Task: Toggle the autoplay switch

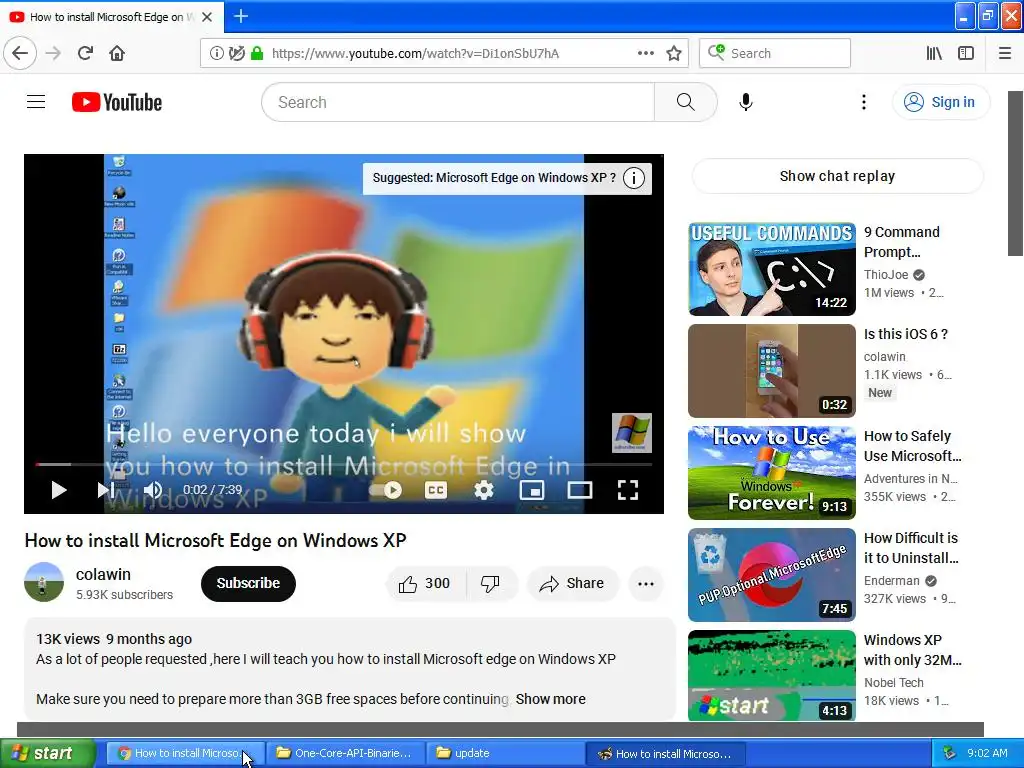Action: tap(386, 490)
